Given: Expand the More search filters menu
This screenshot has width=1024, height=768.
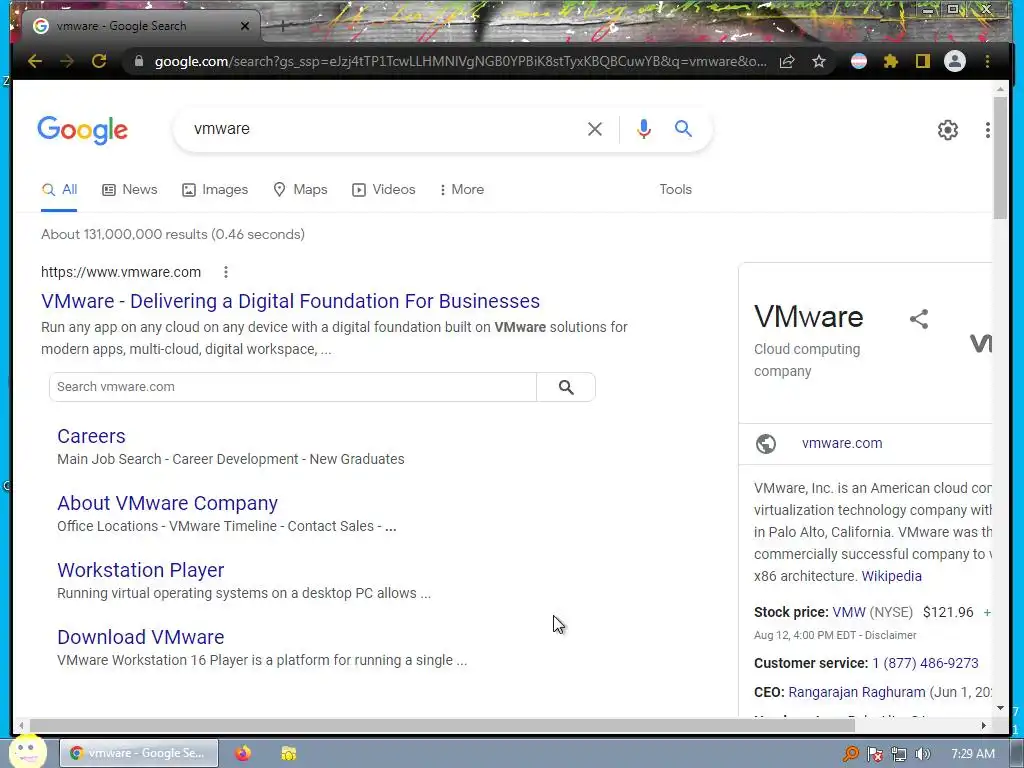Looking at the screenshot, I should click(462, 189).
